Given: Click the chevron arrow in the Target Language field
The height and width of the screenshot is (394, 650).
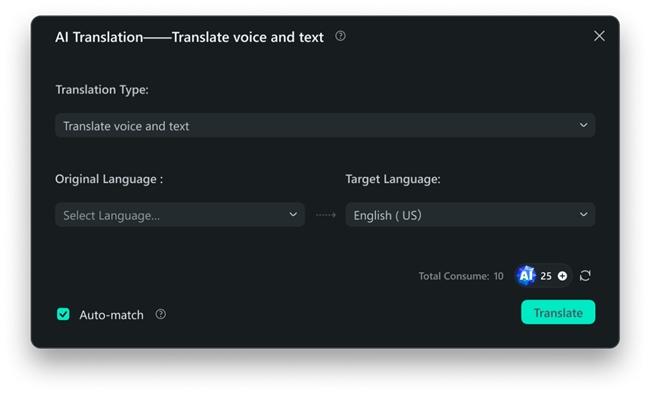Looking at the screenshot, I should click(x=583, y=214).
